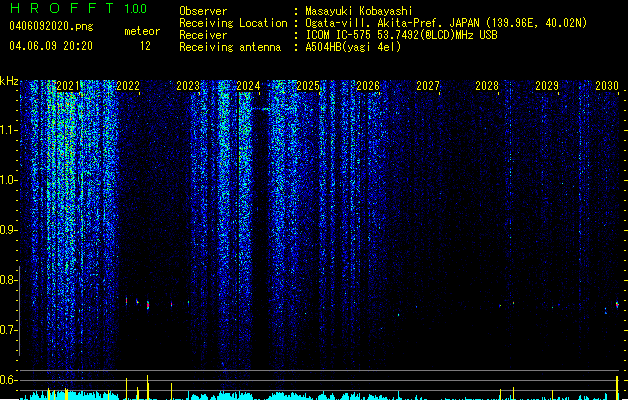Click the 2024 time axis label

(x=248, y=86)
